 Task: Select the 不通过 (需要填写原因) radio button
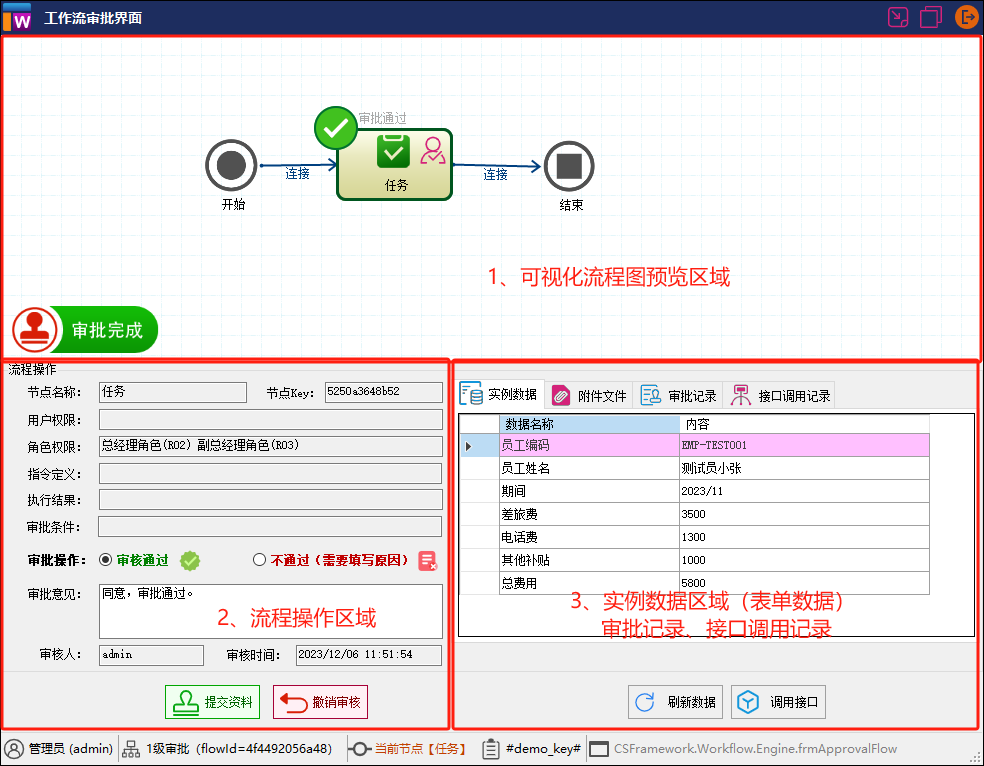pos(259,560)
